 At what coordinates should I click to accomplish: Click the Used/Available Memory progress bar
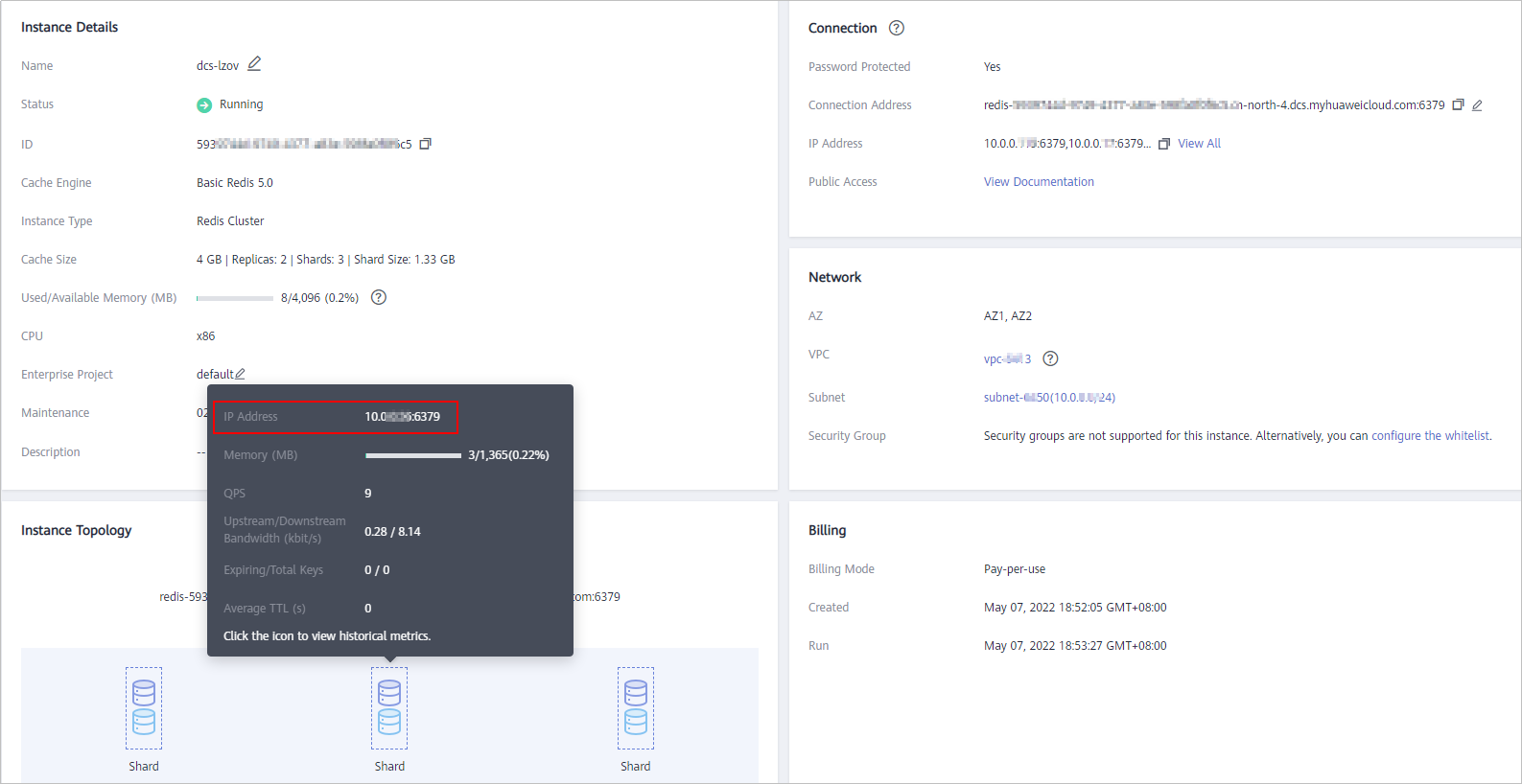[235, 298]
